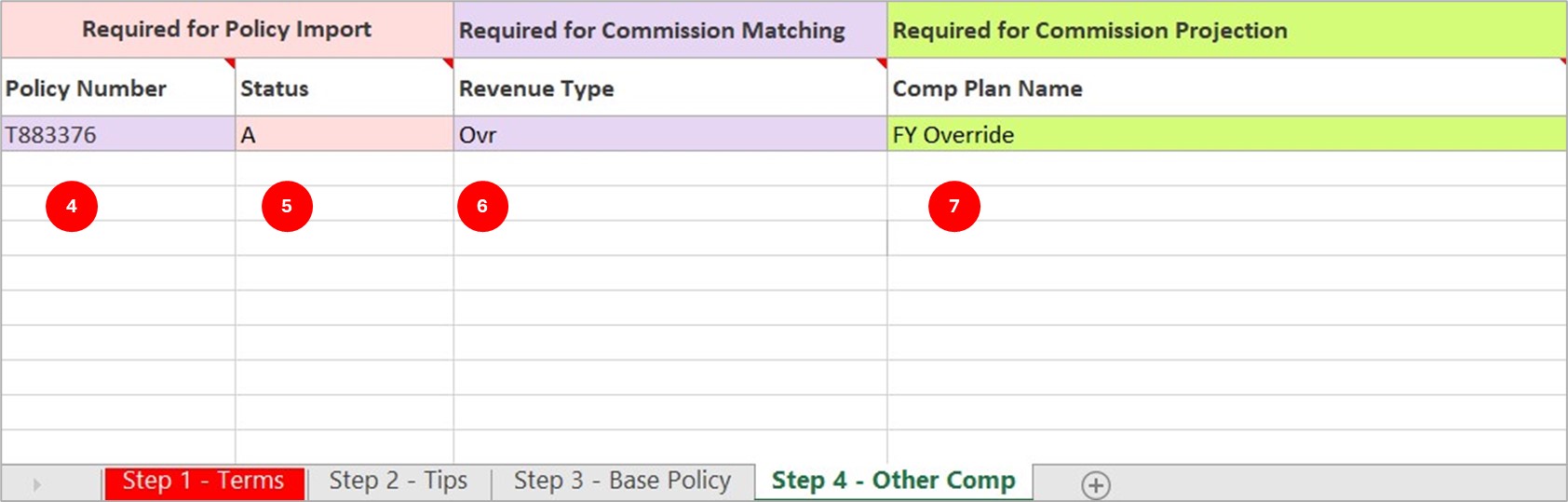
Task: Select the Policy Number header cell
Action: click(118, 88)
